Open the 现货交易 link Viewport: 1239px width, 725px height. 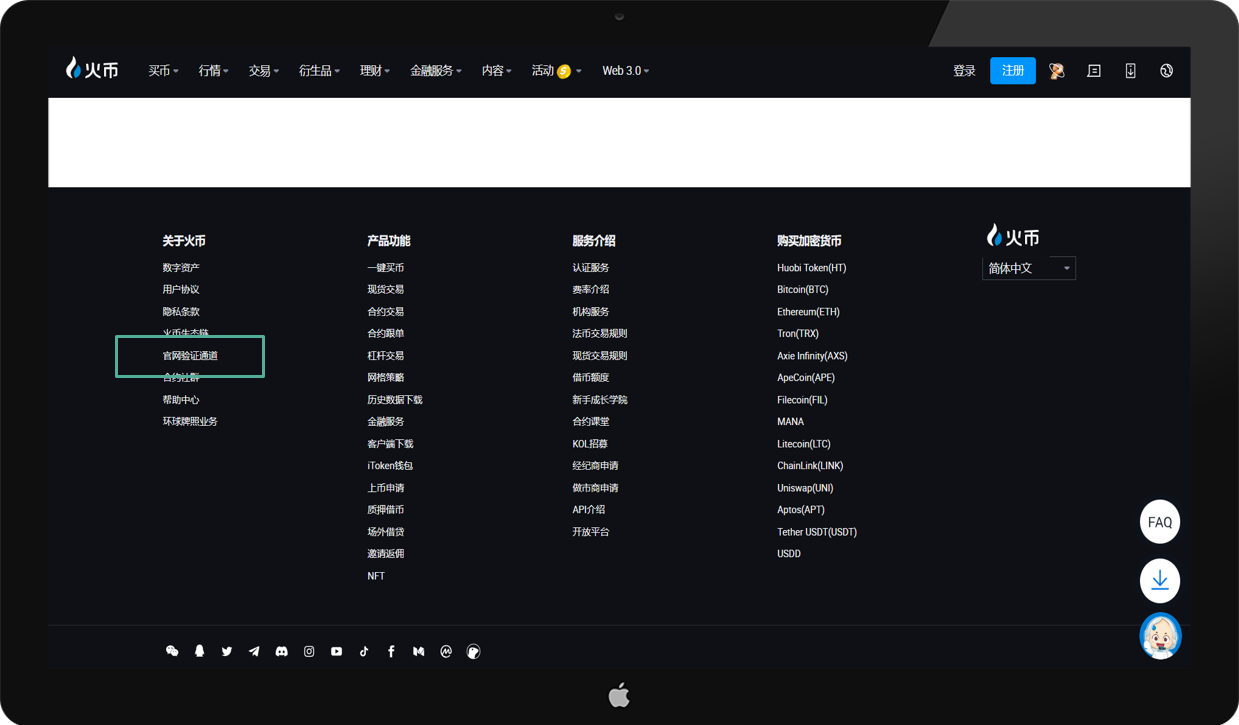click(x=386, y=290)
